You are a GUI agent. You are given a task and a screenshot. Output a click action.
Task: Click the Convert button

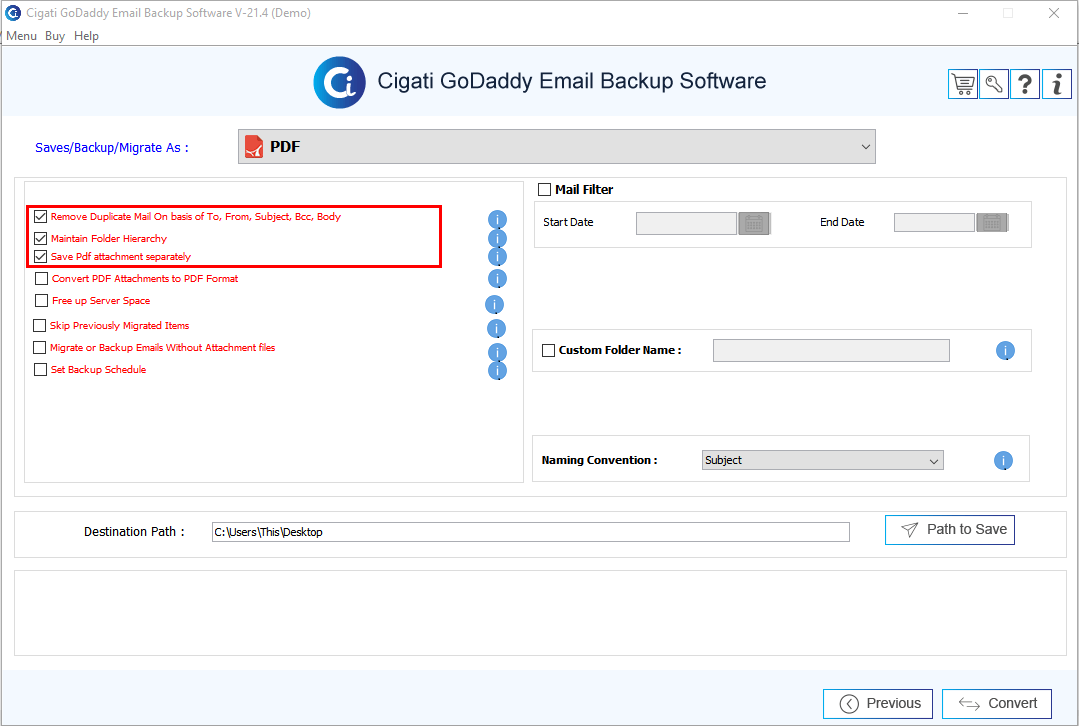[997, 704]
